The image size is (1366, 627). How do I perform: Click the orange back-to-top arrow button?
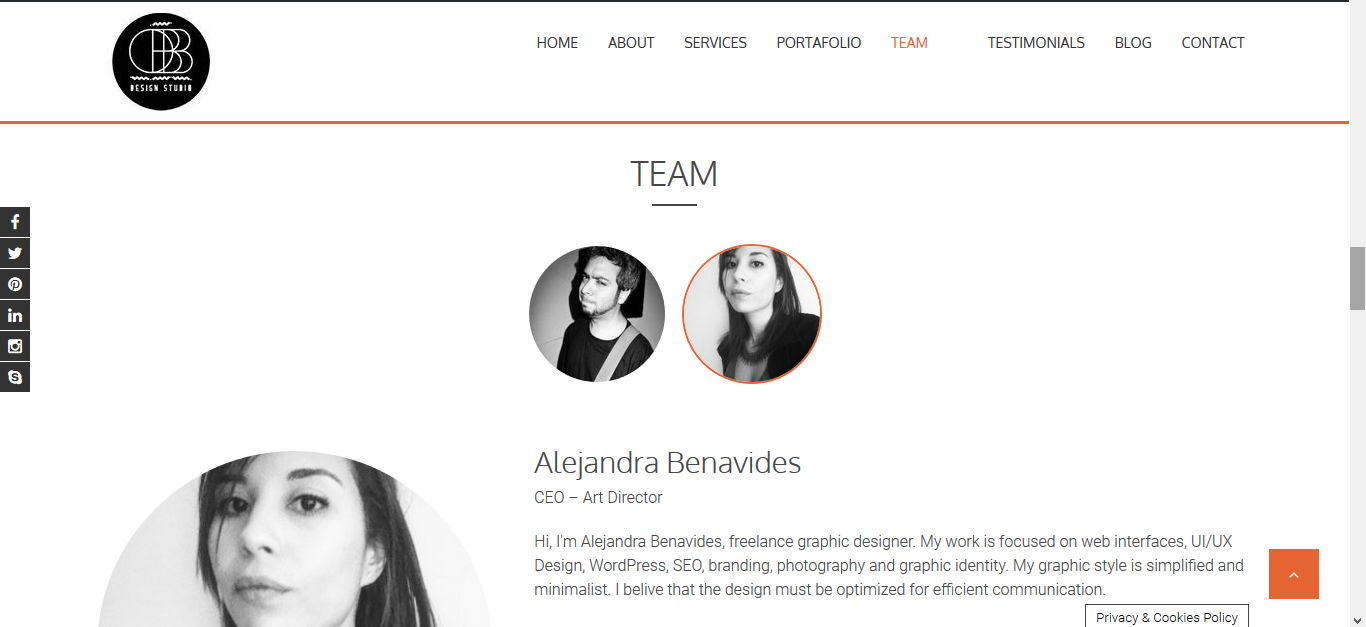pos(1294,574)
